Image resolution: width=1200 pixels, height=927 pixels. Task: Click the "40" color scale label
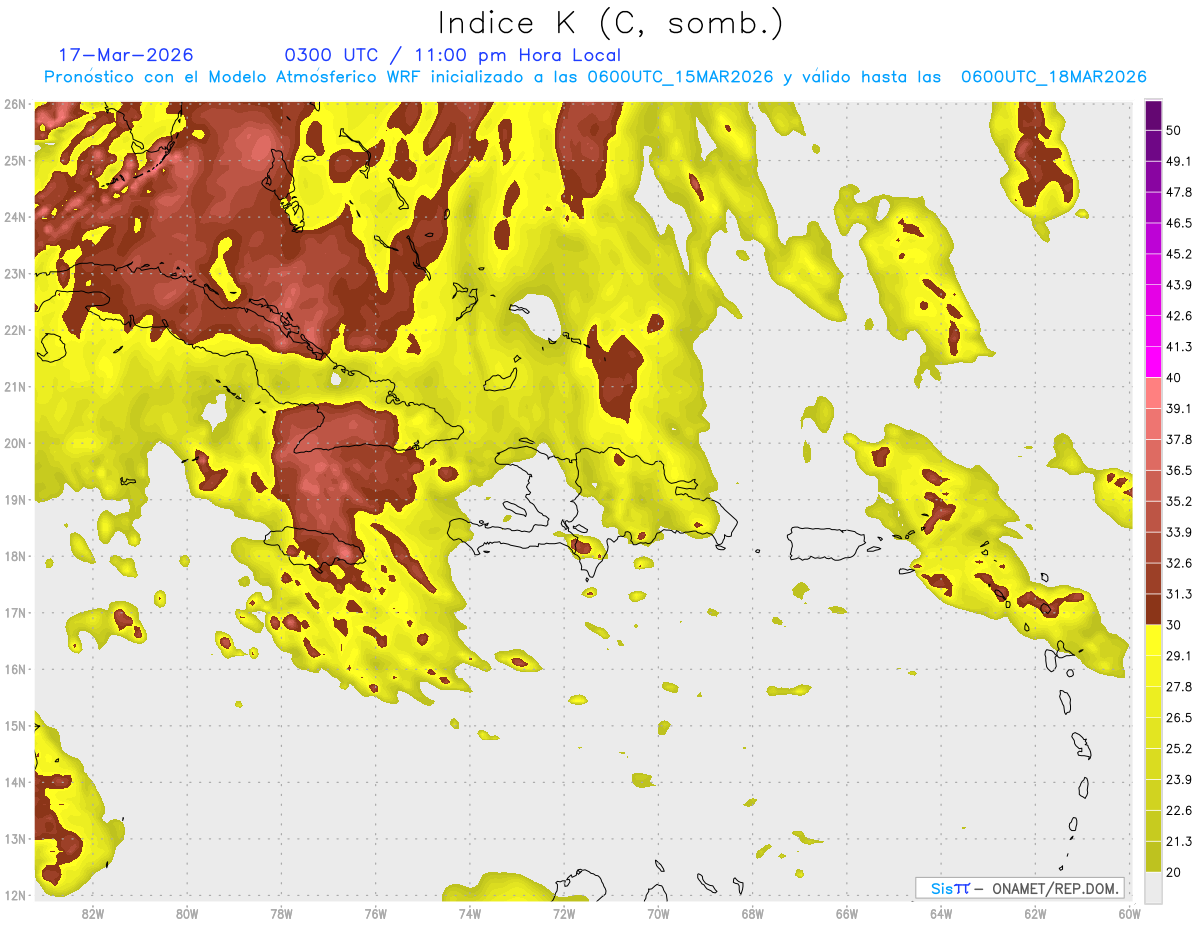(x=1175, y=378)
